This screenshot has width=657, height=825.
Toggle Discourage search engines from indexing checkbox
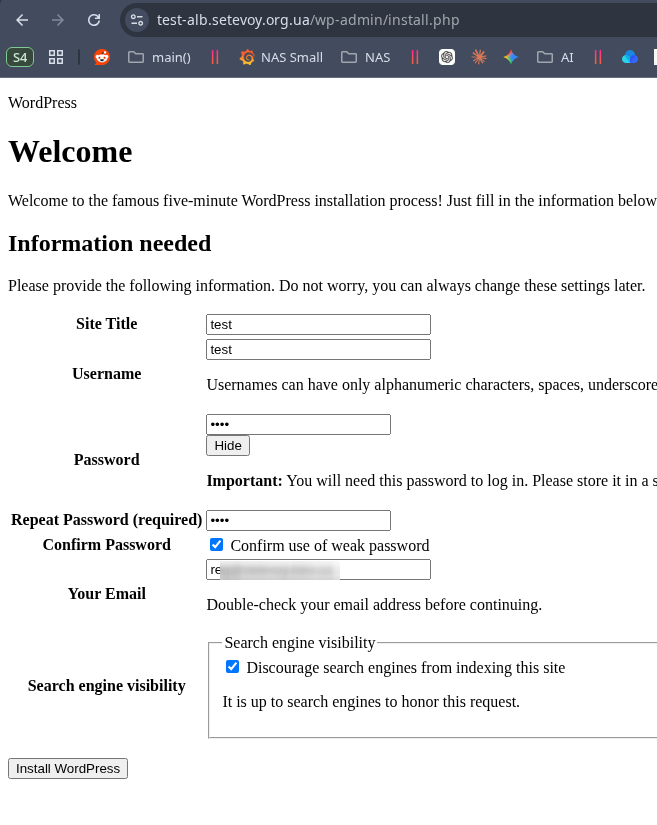click(x=233, y=667)
